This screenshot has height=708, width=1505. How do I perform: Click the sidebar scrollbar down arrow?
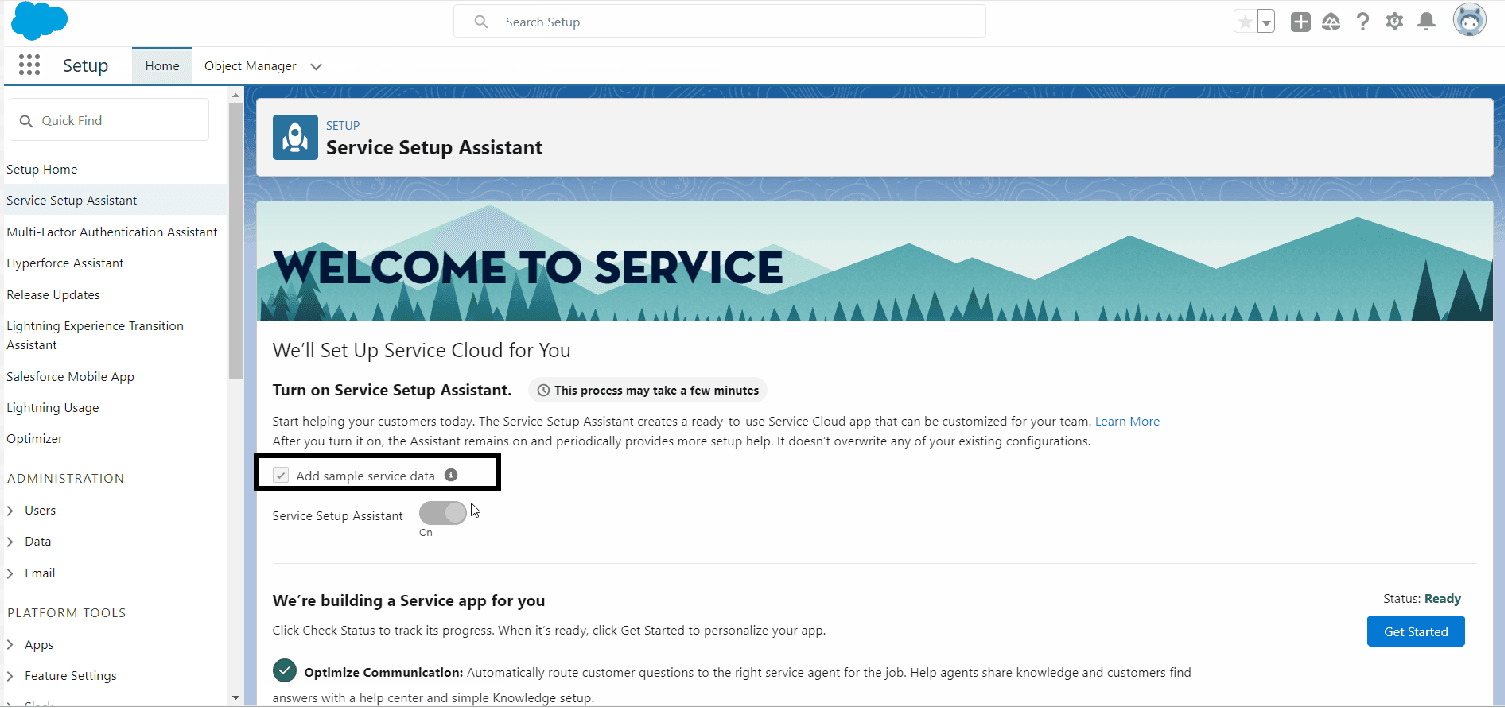[x=236, y=697]
